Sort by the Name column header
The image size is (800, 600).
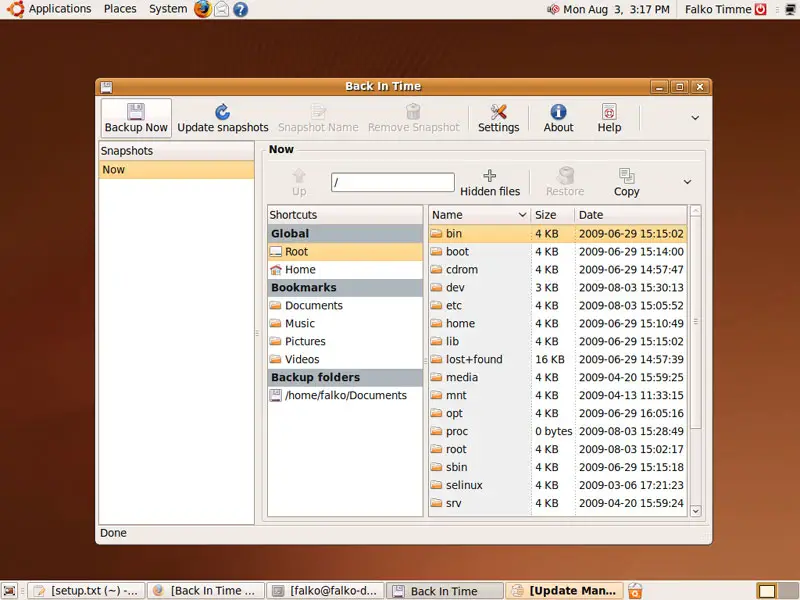click(x=479, y=215)
